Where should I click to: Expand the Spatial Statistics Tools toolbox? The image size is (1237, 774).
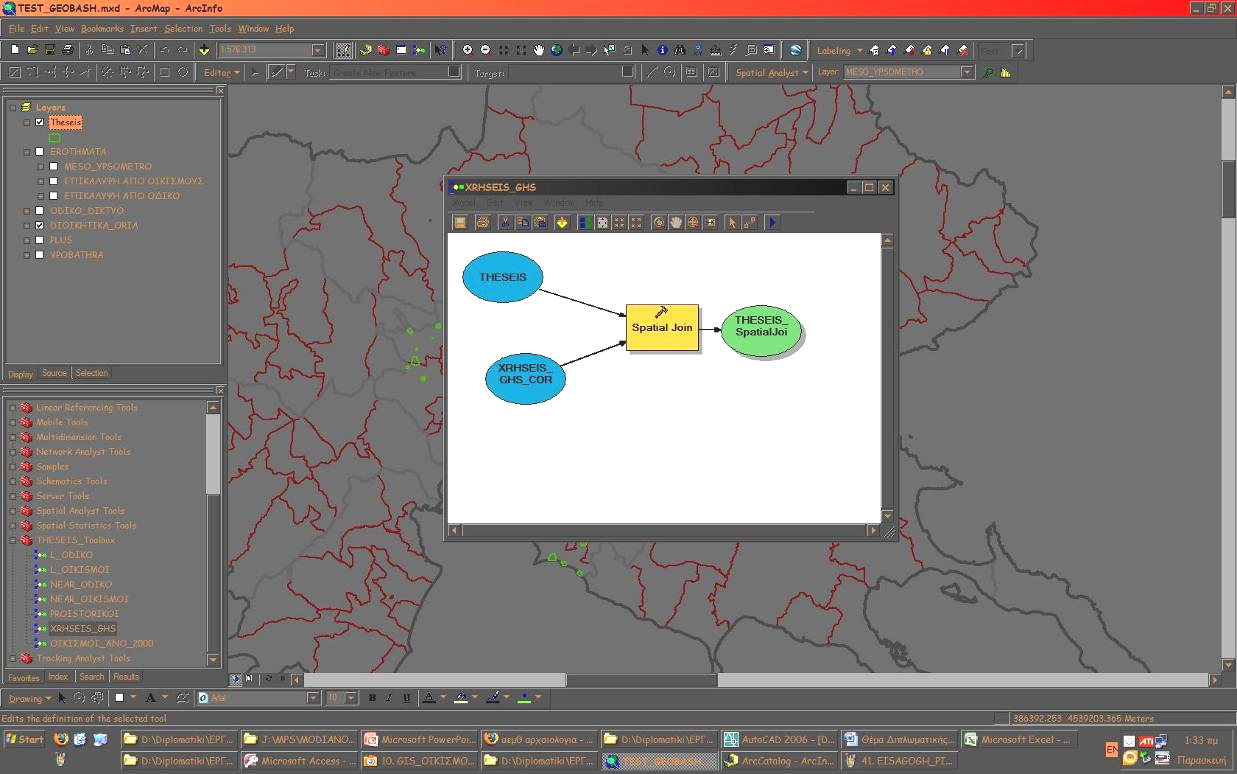13,525
